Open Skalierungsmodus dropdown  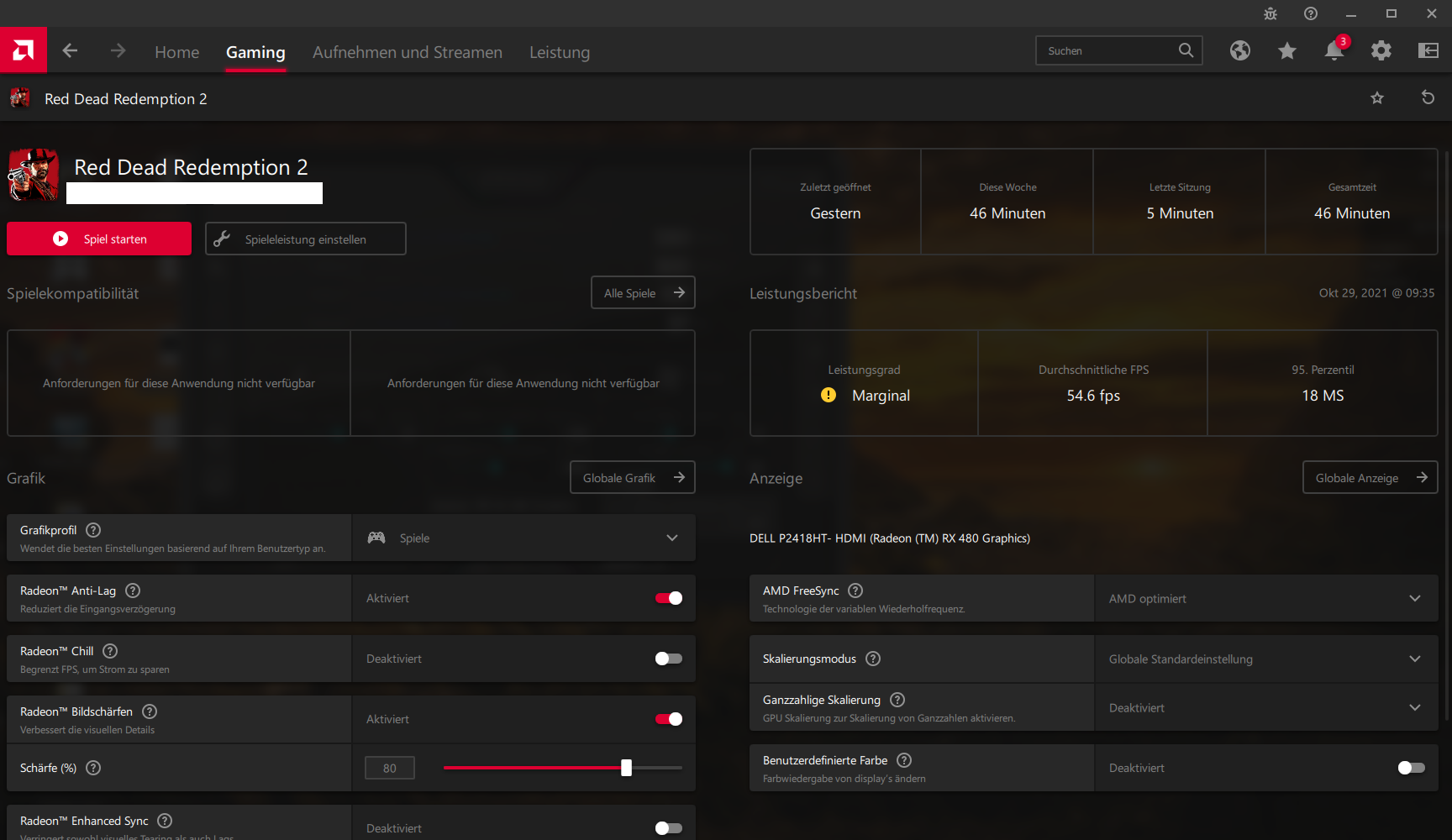coord(1266,659)
